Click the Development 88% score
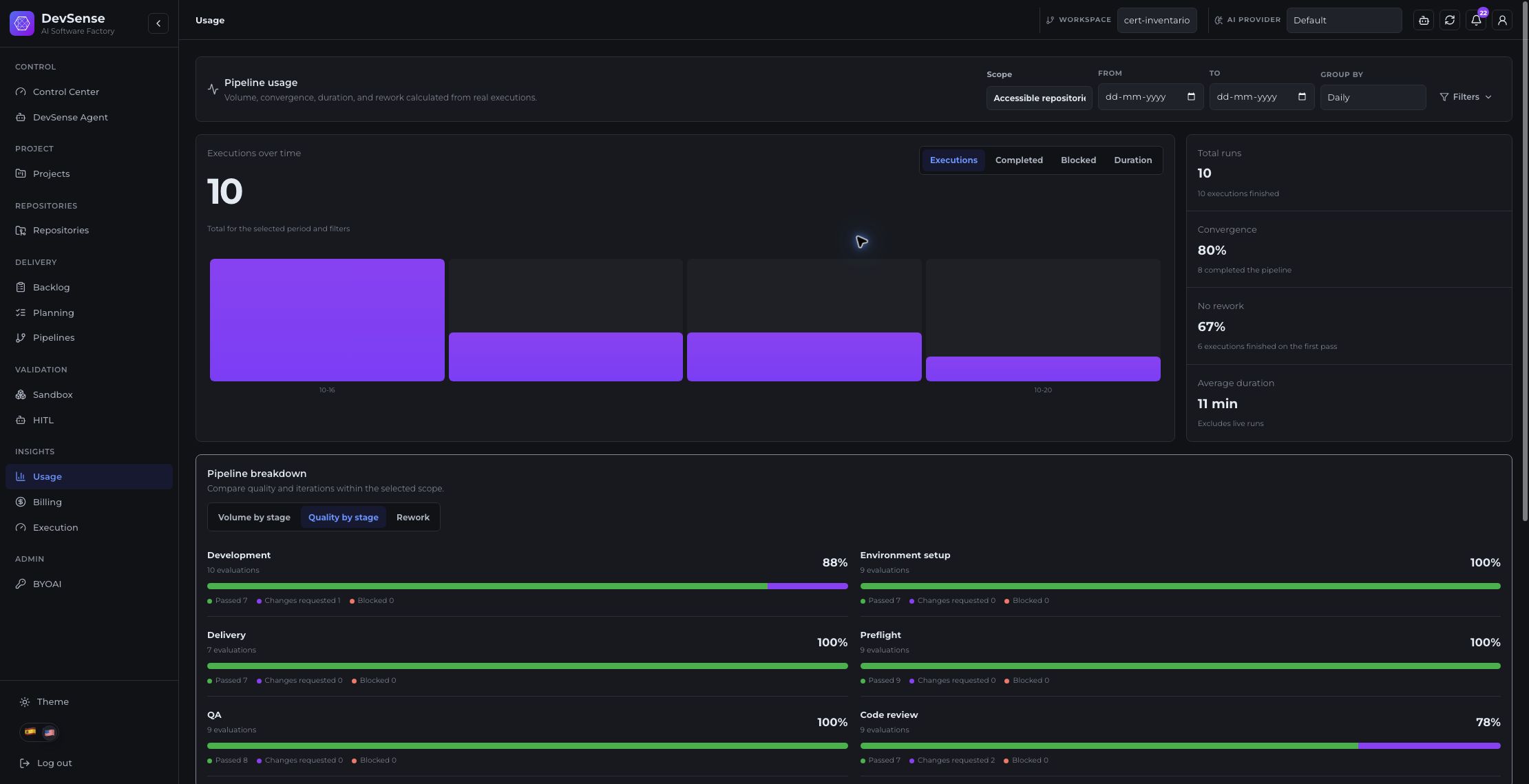The image size is (1529, 784). [834, 563]
